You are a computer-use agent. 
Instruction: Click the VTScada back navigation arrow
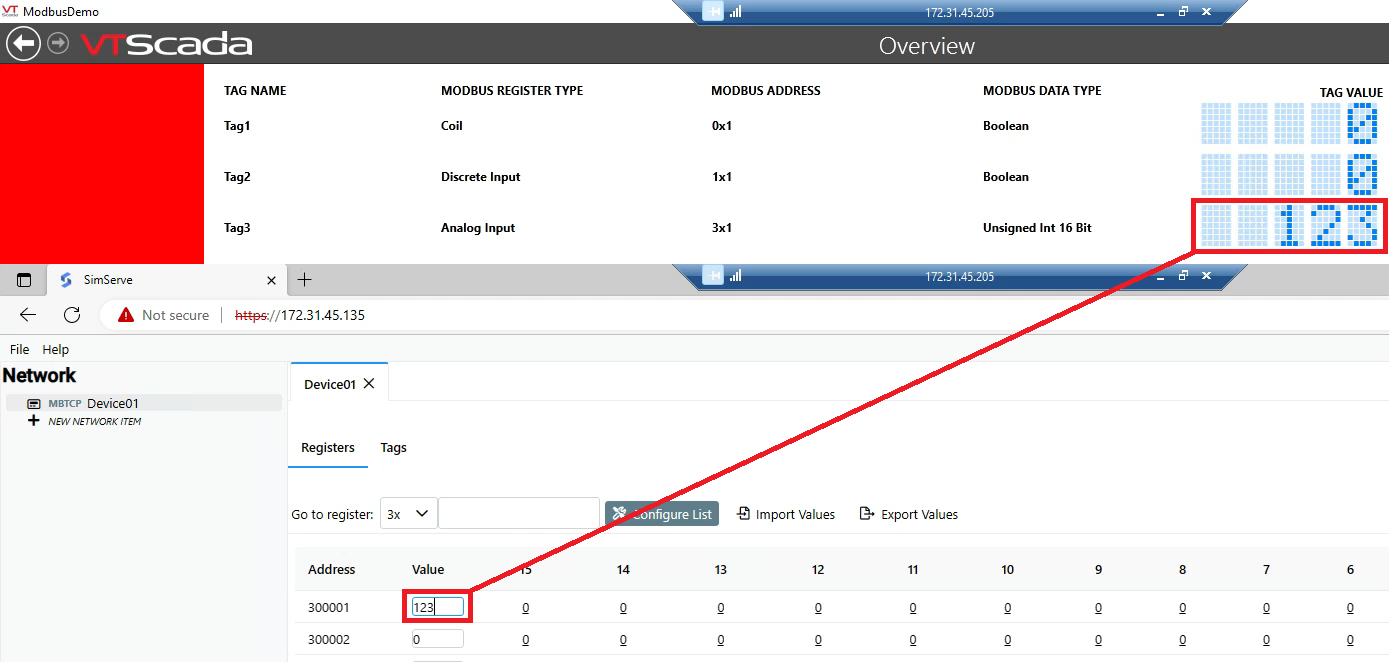pos(23,43)
